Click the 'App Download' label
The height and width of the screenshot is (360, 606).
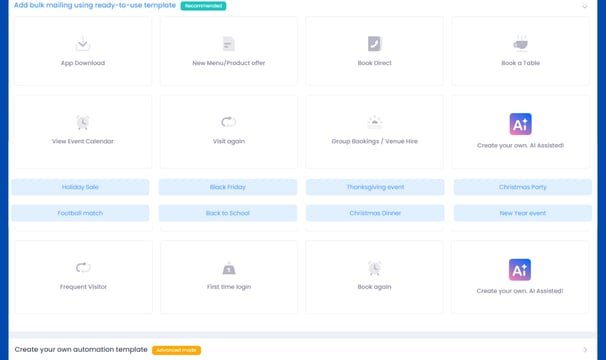83,63
